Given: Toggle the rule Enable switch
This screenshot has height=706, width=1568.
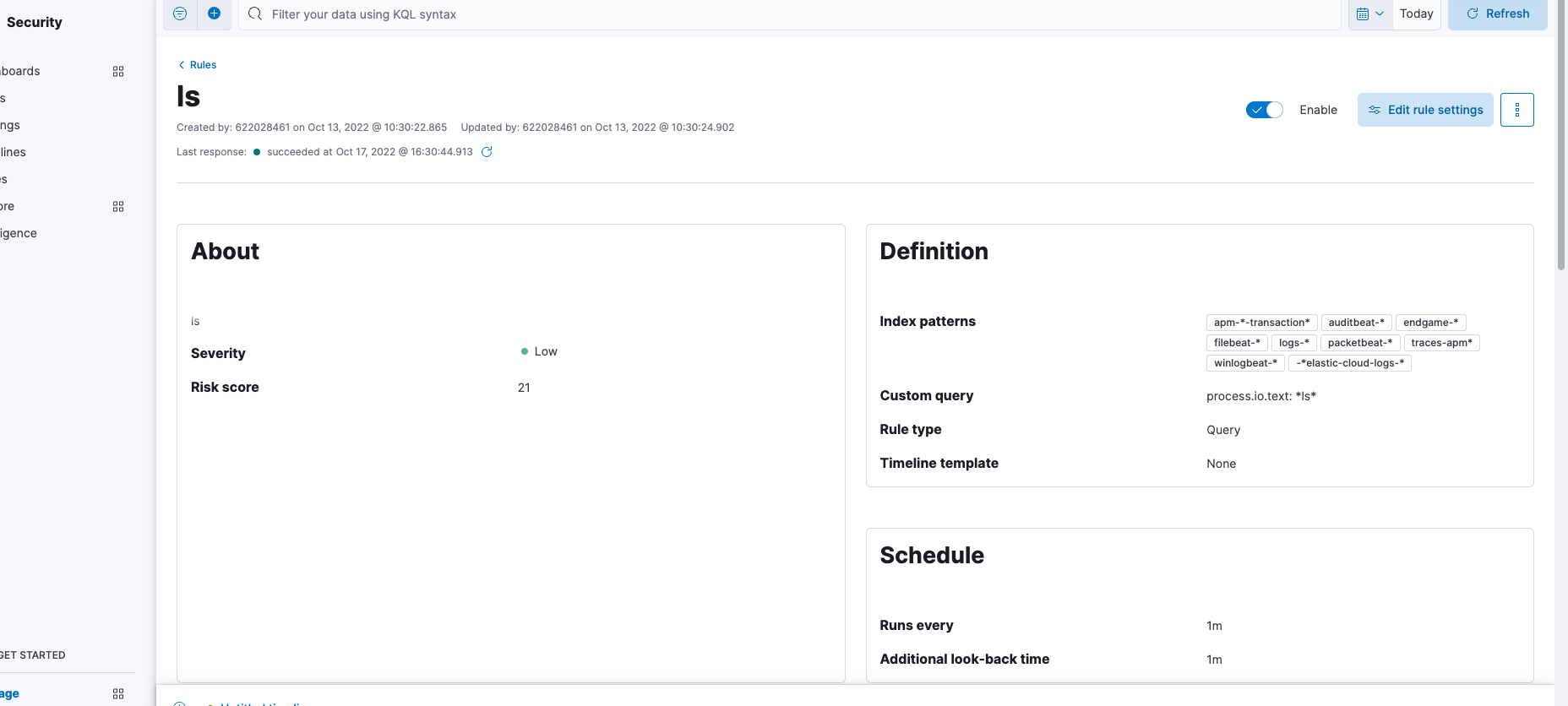Looking at the screenshot, I should coord(1265,110).
